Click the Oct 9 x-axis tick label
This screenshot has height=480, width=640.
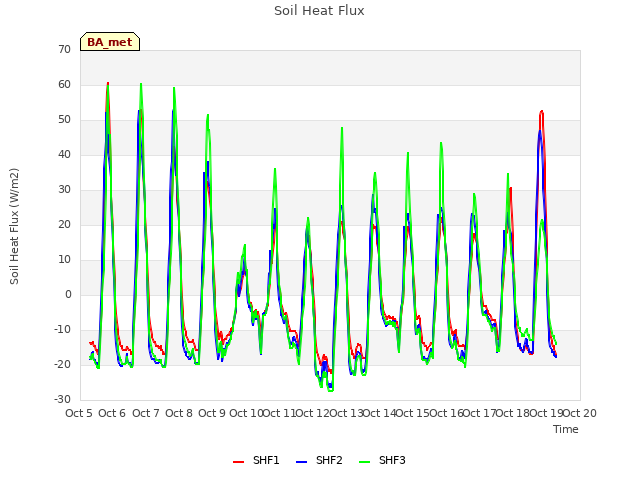[212, 413]
